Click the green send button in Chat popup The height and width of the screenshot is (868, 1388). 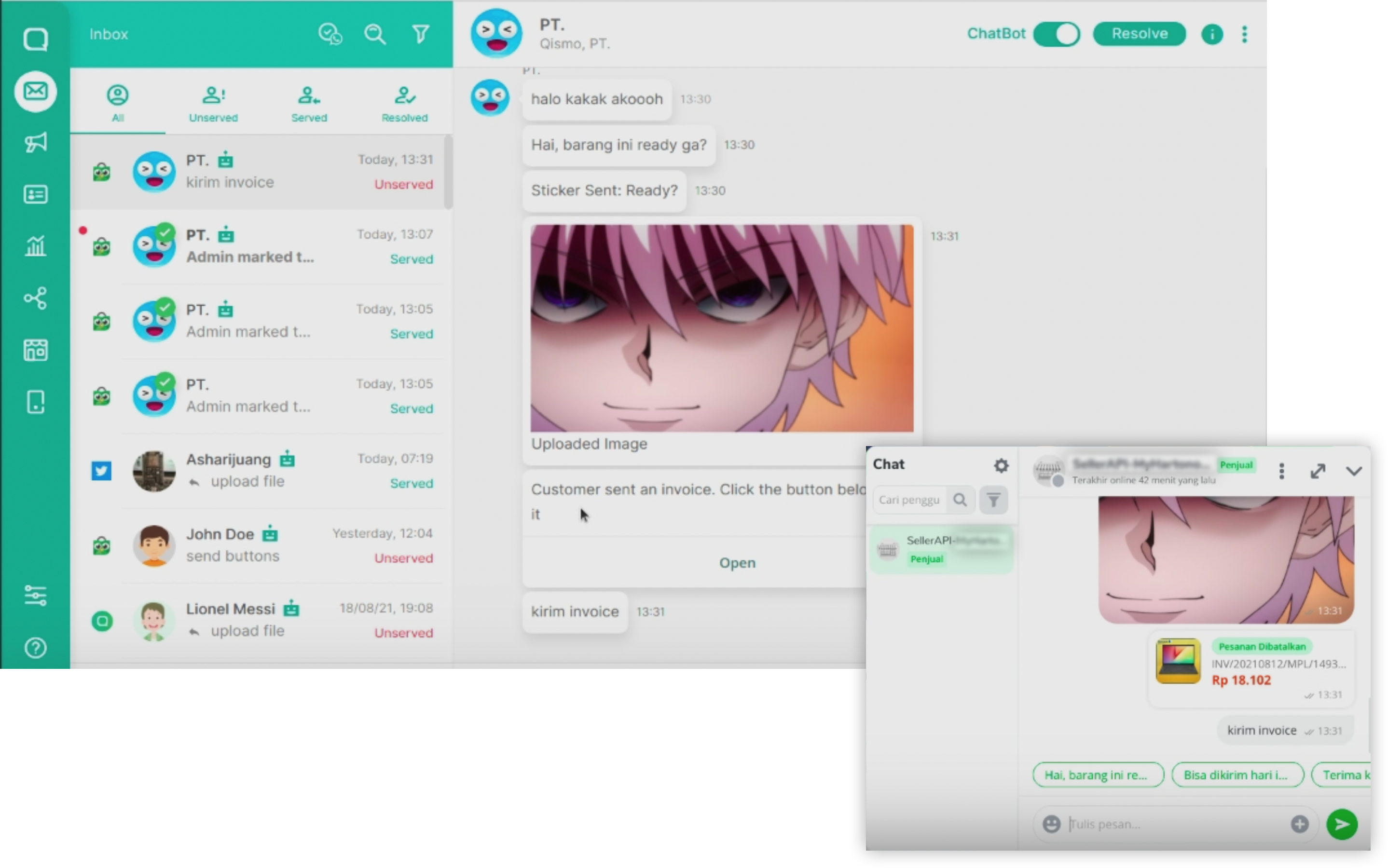coord(1342,825)
